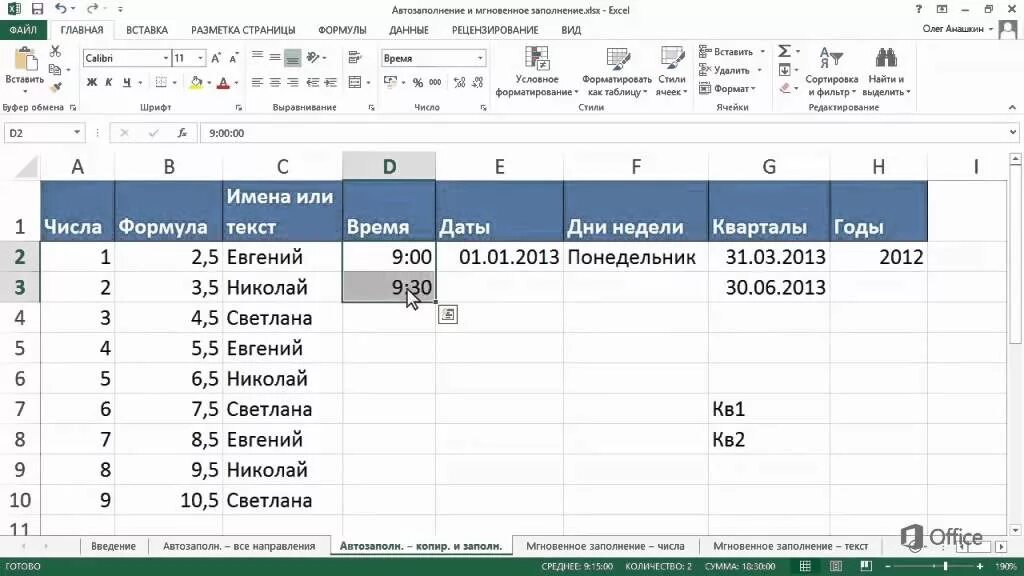
Task: Decrease font size with the small A
Action: point(234,58)
